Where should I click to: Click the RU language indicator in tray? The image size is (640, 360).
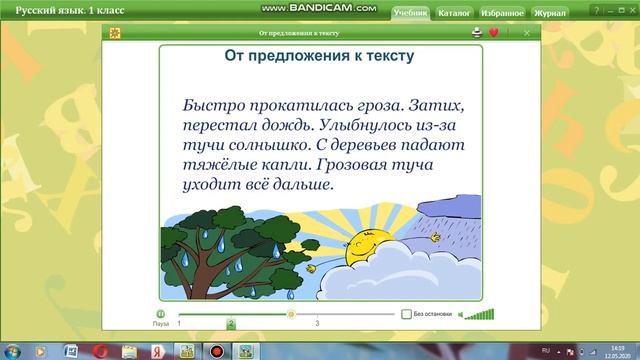(x=546, y=351)
